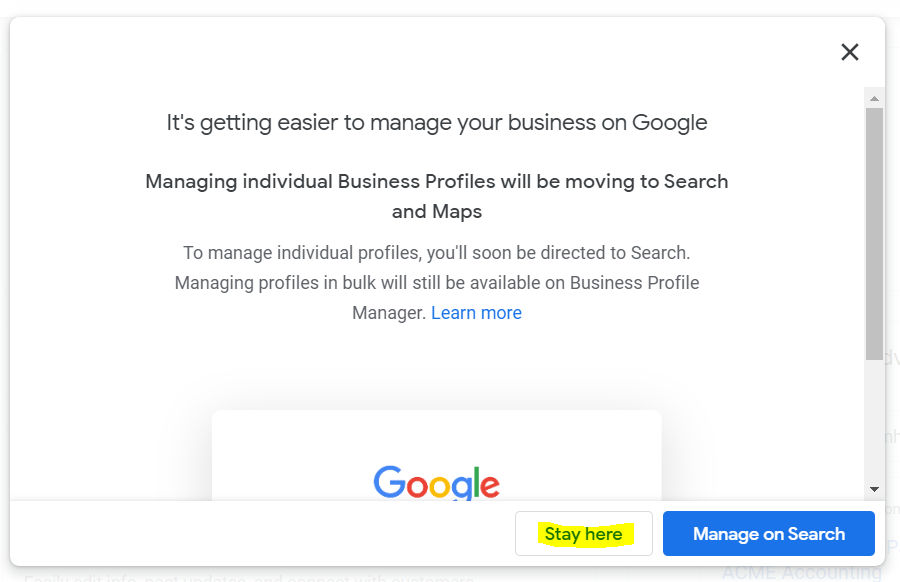Click the dimmed ACME Accounting text behind dialog
900x582 pixels.
[801, 572]
